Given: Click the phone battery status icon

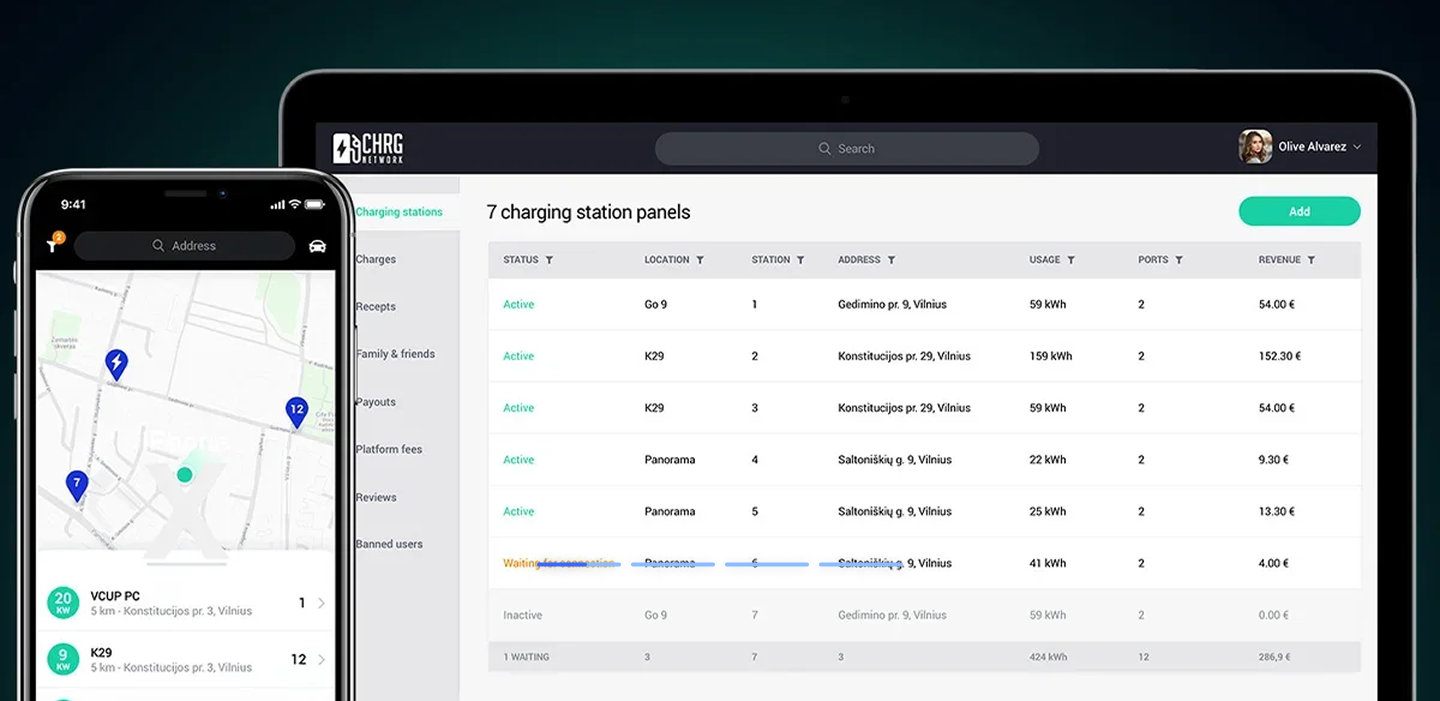Looking at the screenshot, I should pos(315,204).
